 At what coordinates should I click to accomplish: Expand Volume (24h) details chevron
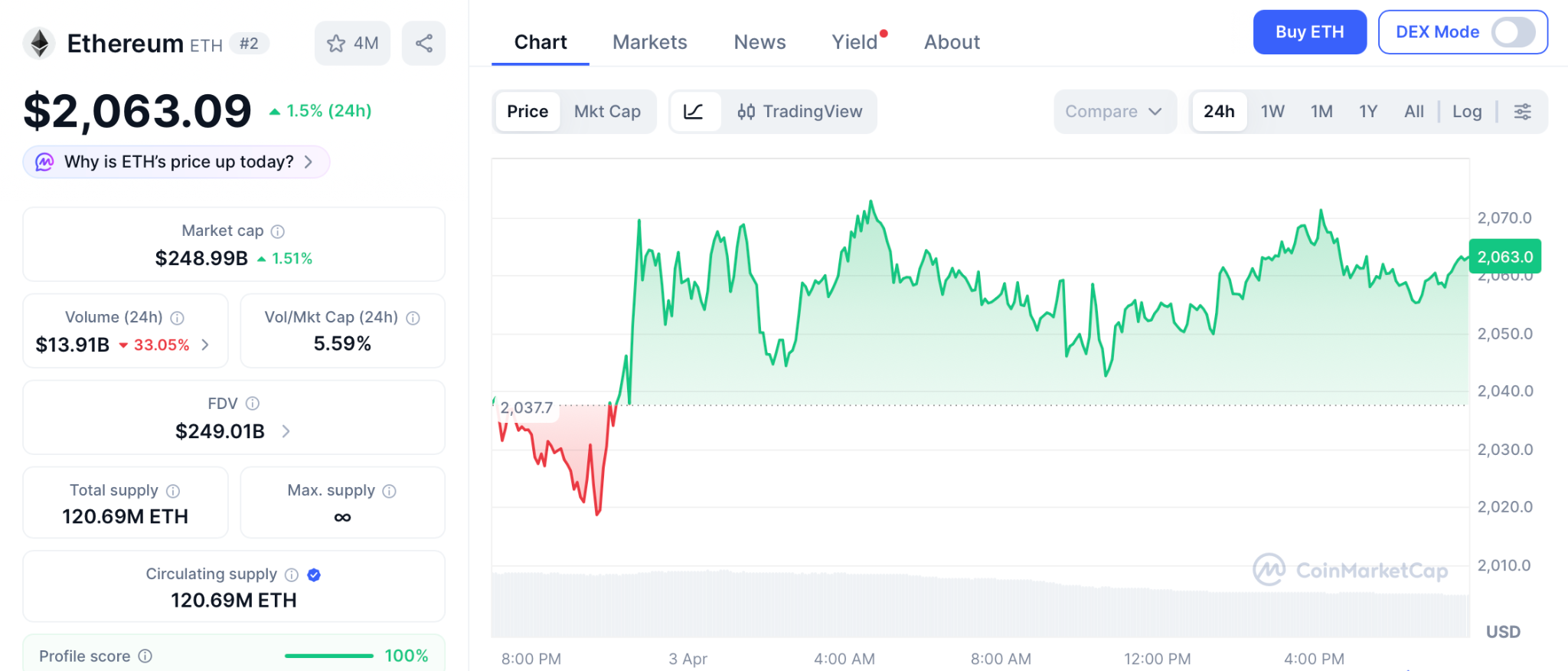coord(205,345)
